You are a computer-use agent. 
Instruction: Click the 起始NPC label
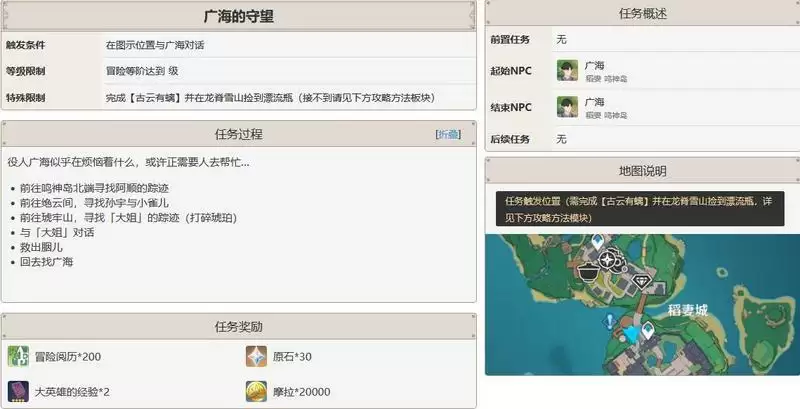coord(511,71)
